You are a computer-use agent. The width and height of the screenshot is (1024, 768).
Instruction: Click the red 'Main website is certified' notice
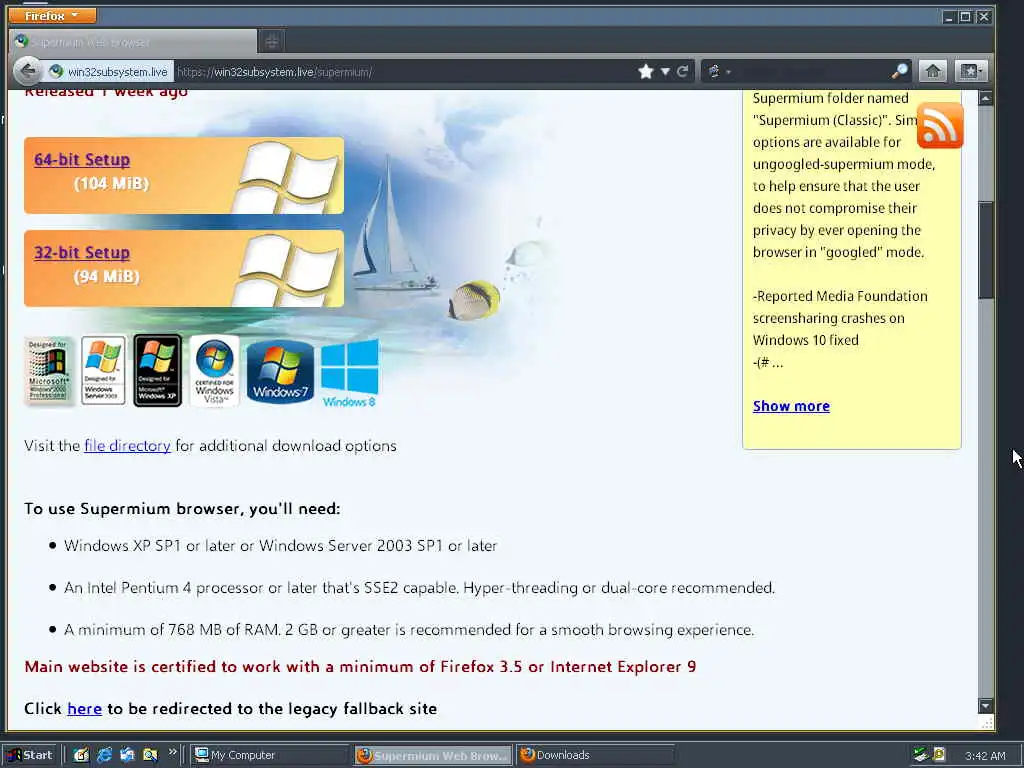[360, 667]
